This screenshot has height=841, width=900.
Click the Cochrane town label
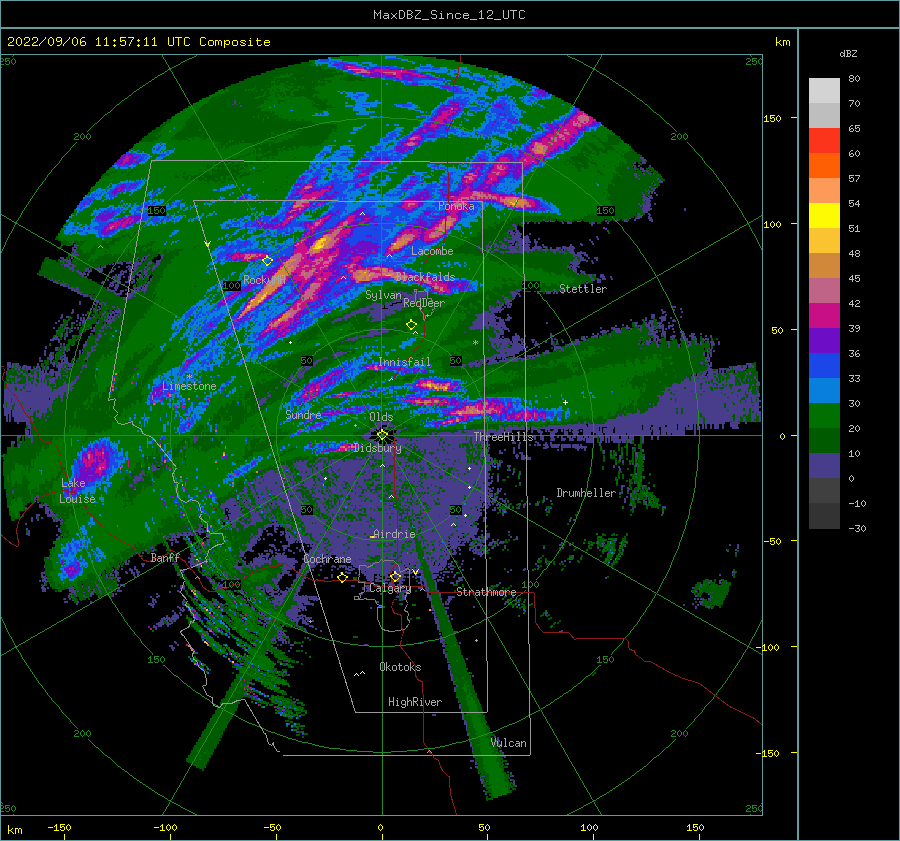[x=327, y=559]
